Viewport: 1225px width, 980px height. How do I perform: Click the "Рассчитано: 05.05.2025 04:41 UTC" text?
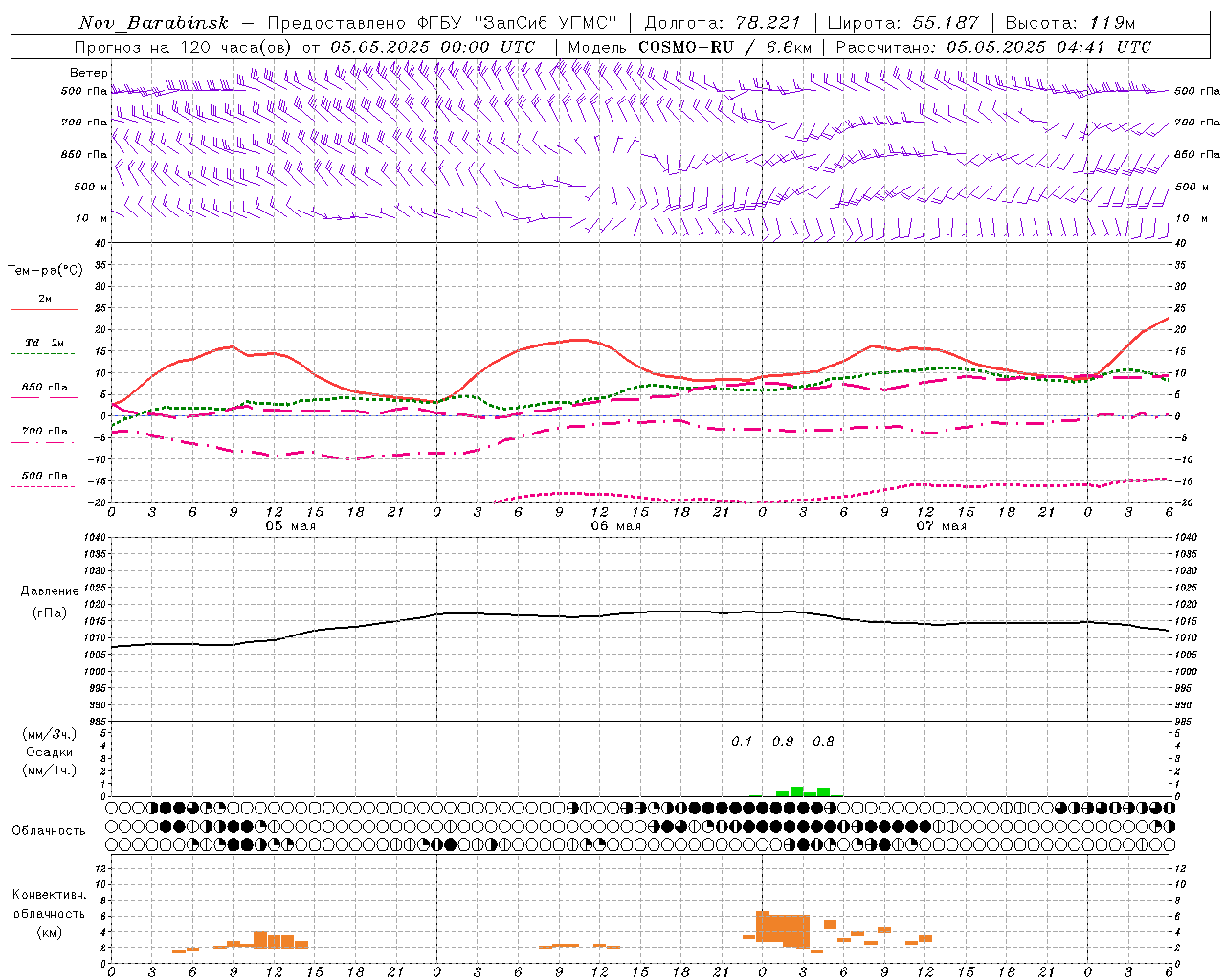coord(993,47)
